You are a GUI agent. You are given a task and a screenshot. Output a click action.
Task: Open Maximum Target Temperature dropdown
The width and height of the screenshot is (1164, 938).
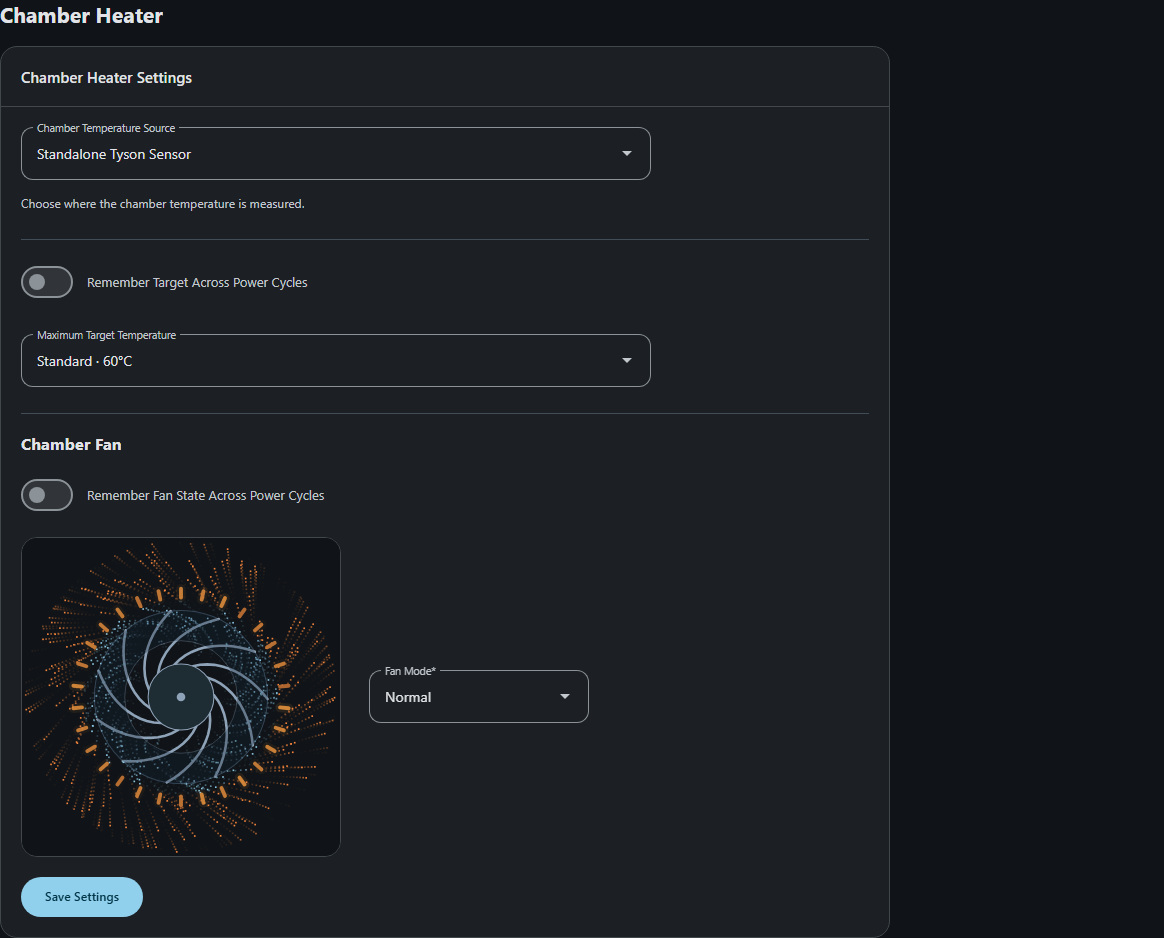(x=336, y=361)
